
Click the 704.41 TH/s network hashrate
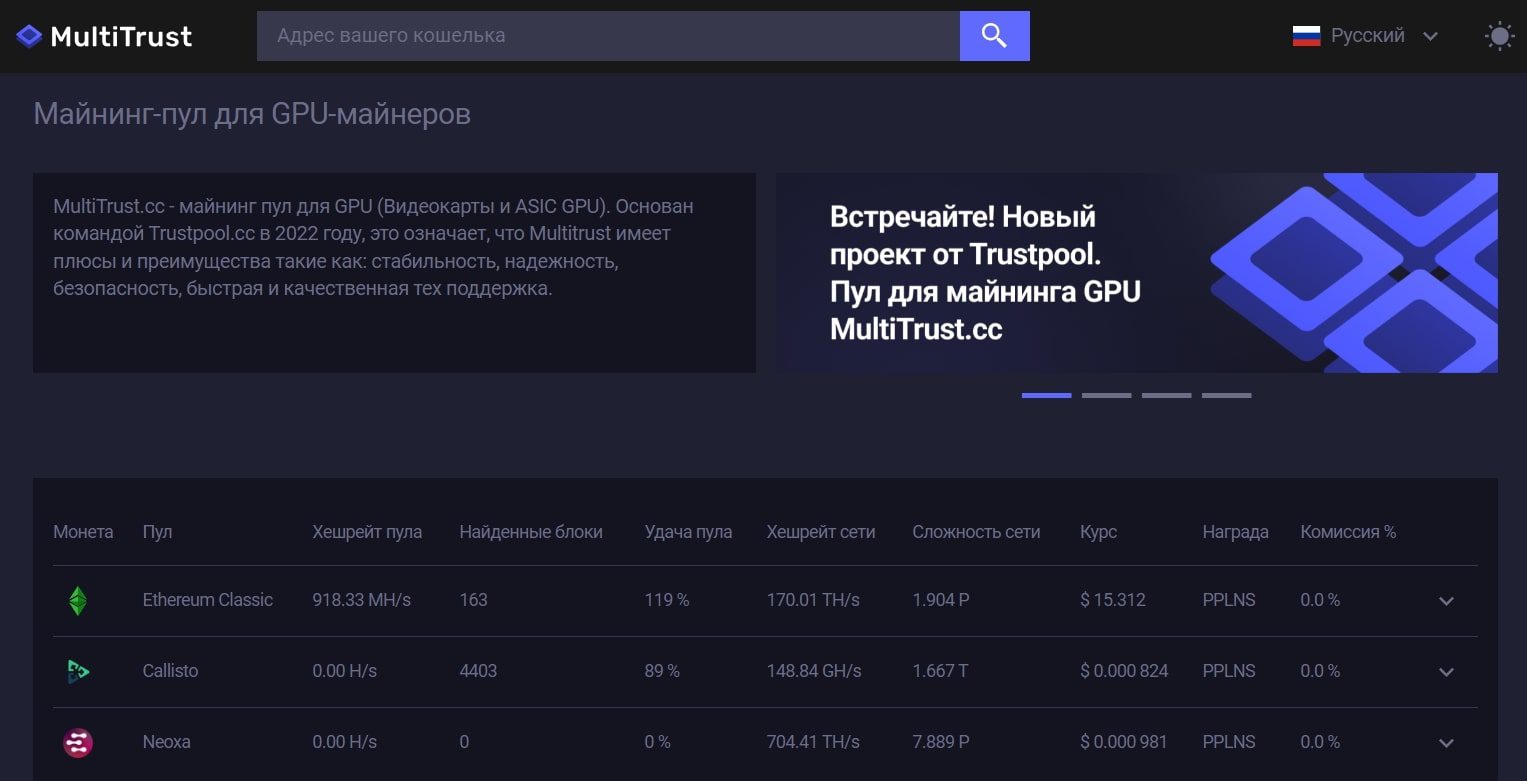[813, 742]
